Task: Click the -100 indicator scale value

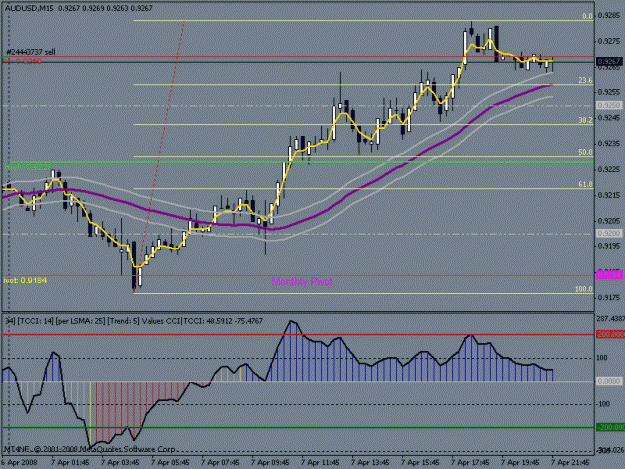Action: (603, 404)
